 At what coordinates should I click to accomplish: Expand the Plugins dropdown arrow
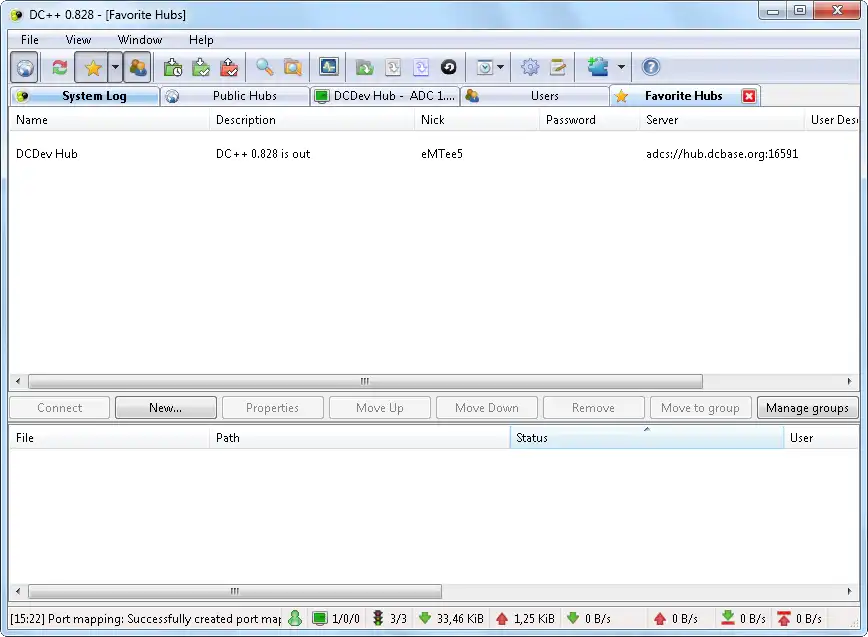[x=621, y=68]
